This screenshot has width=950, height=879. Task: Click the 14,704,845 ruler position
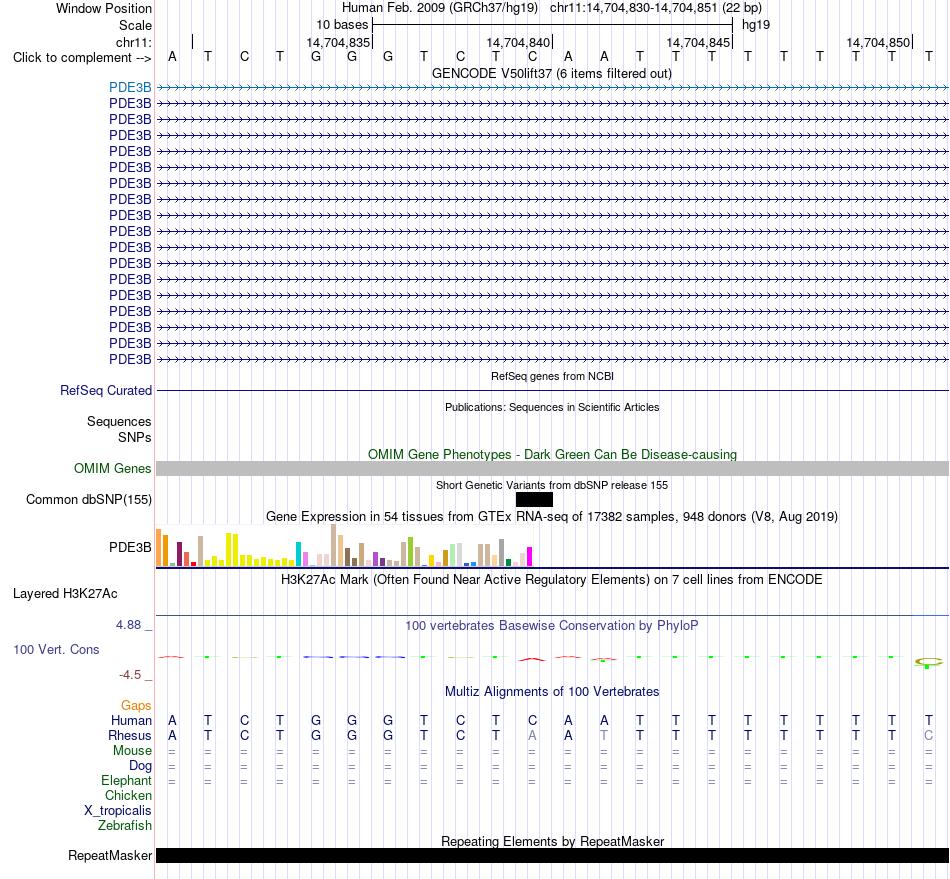pyautogui.click(x=698, y=42)
